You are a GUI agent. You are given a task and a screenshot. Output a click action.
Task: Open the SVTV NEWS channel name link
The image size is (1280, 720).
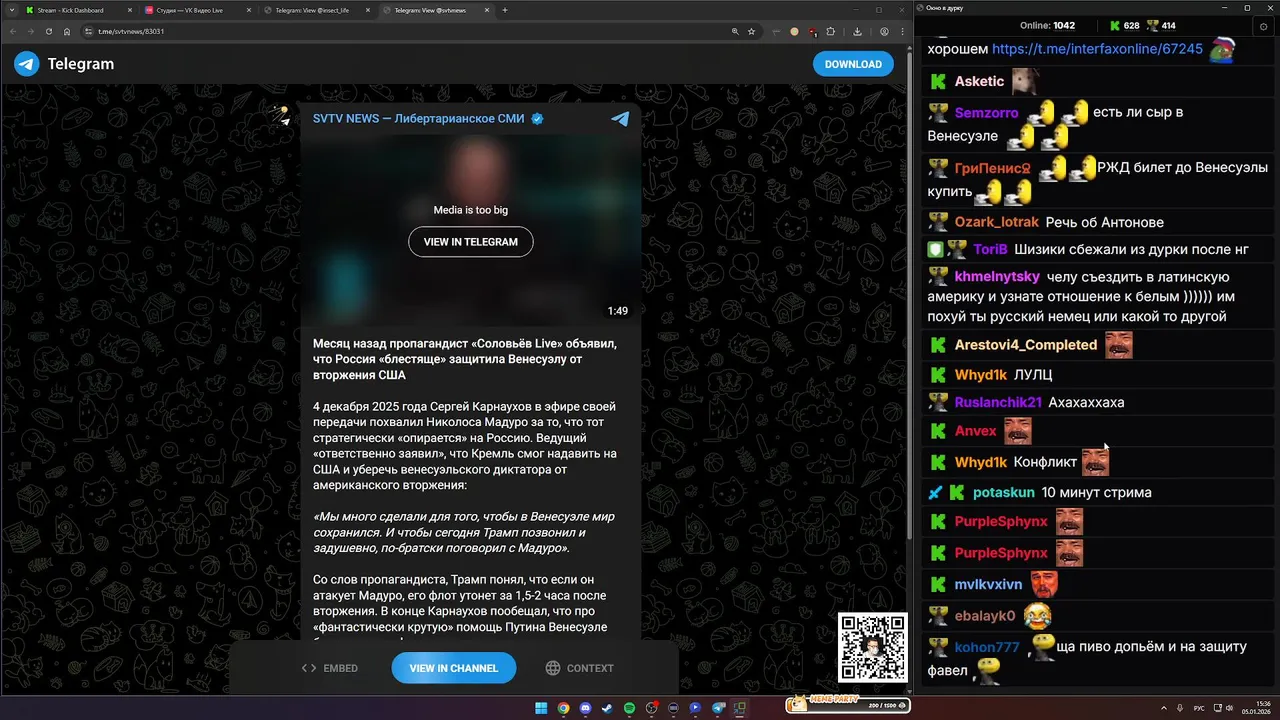click(x=418, y=118)
